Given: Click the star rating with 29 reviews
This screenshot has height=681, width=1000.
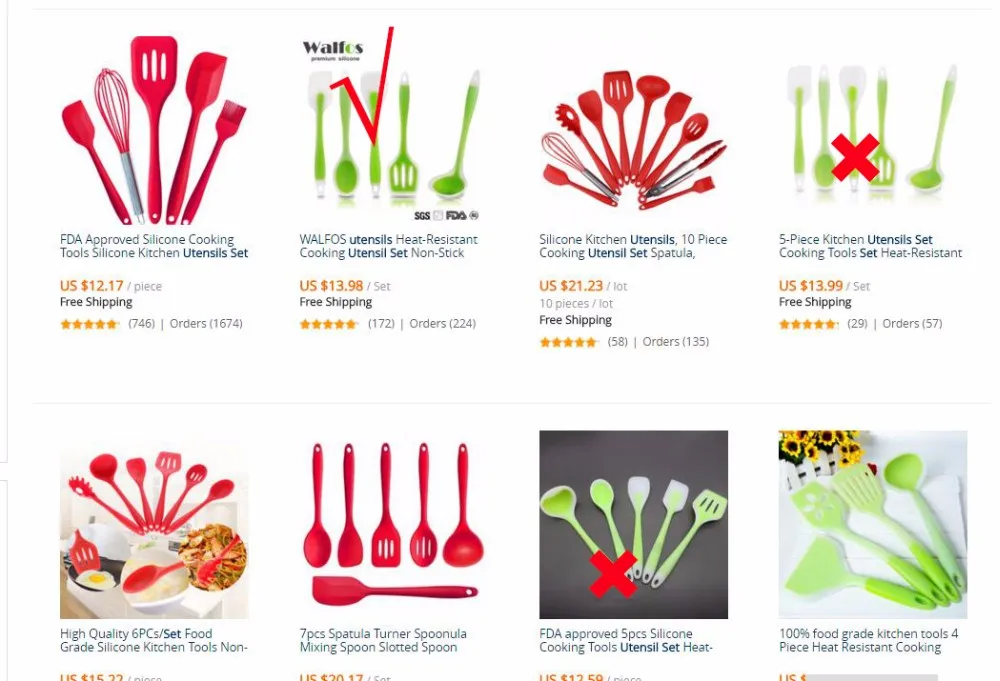Looking at the screenshot, I should pyautogui.click(x=808, y=324).
